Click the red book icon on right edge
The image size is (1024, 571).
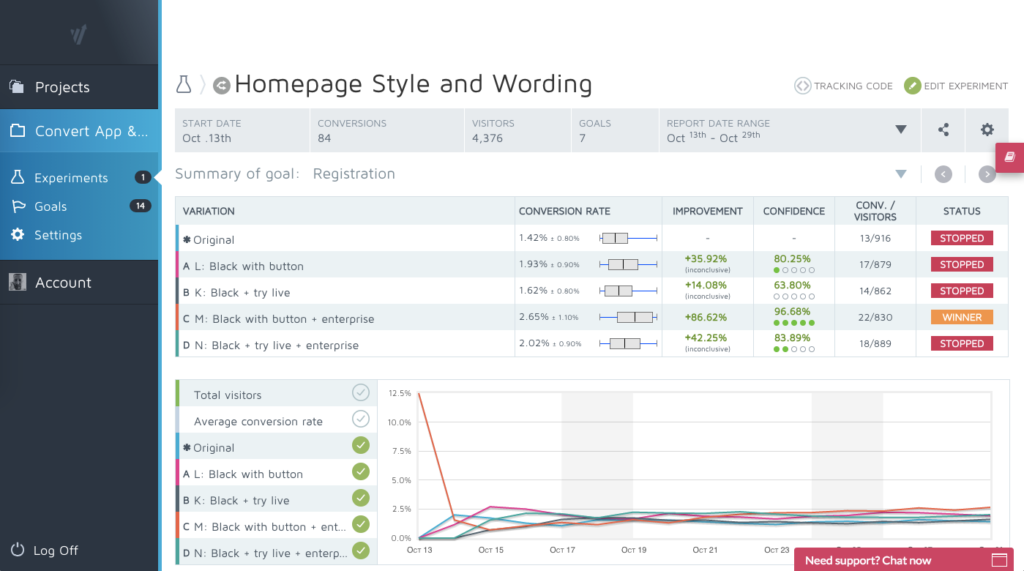pyautogui.click(x=1009, y=158)
